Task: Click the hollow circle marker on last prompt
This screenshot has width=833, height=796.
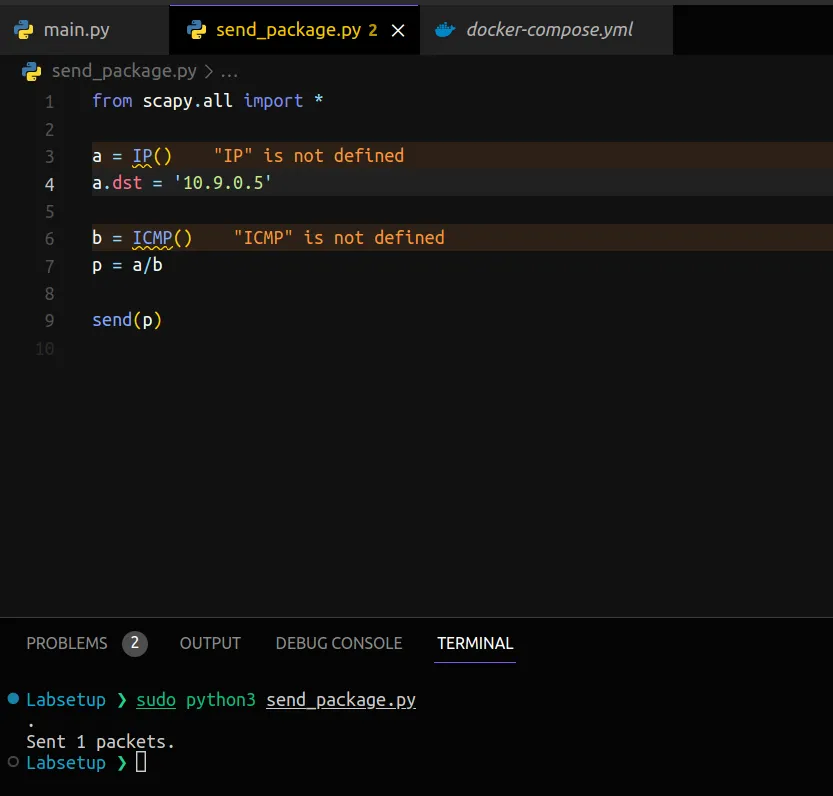Action: (13, 762)
